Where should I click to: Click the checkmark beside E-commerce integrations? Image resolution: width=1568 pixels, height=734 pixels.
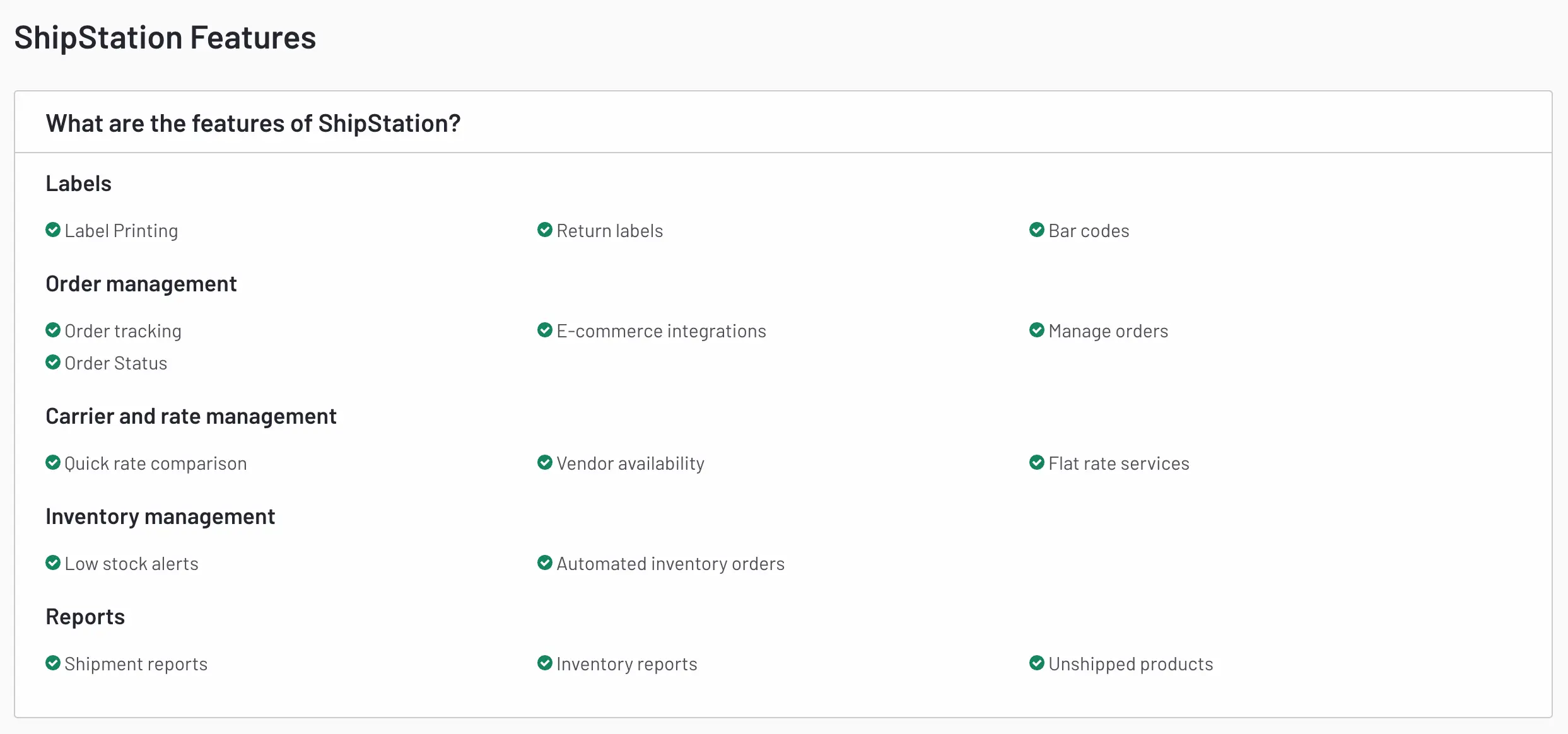click(x=545, y=330)
